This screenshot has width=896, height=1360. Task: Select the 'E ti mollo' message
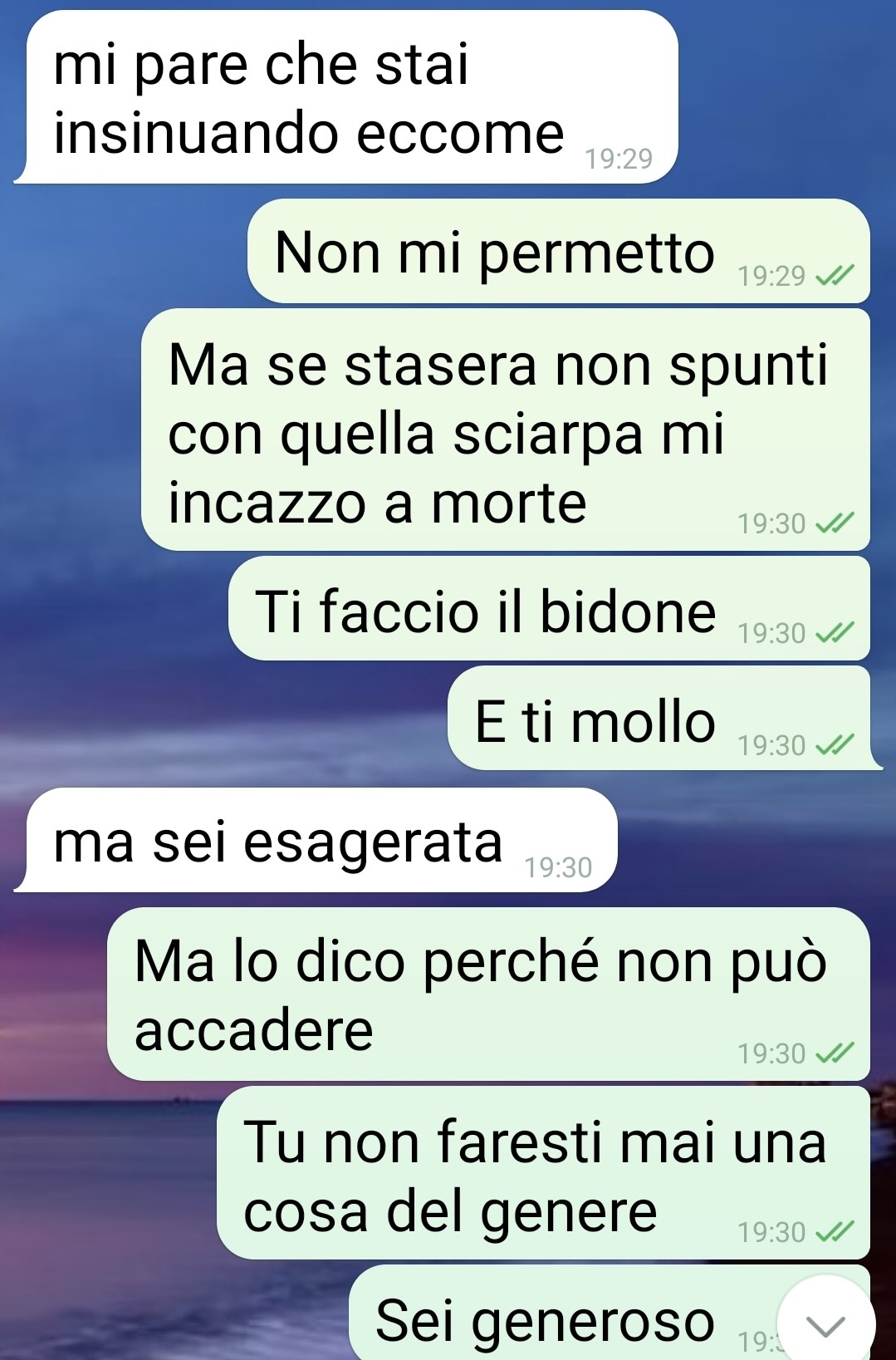tap(664, 718)
